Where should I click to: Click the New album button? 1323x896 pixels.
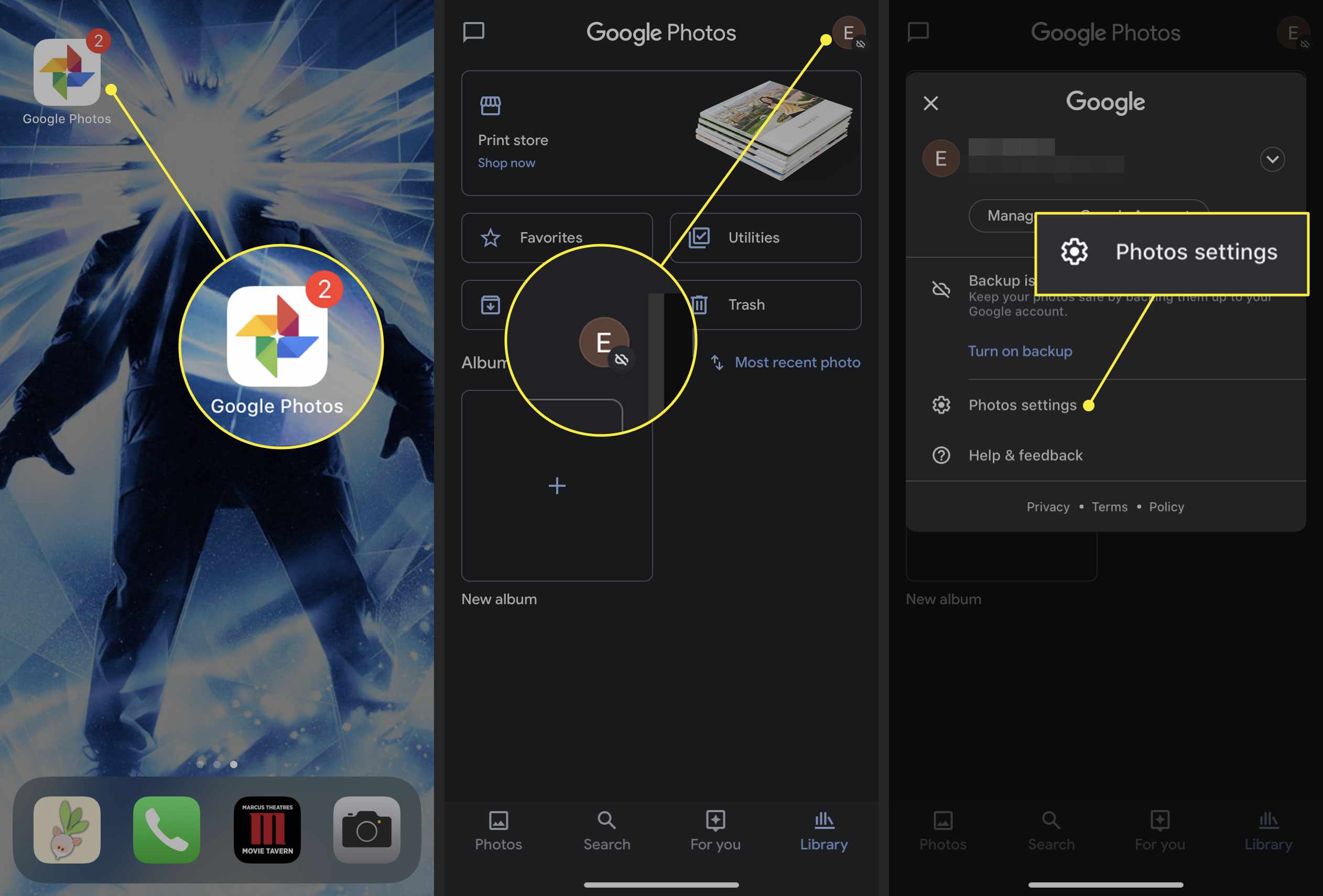[x=557, y=485]
